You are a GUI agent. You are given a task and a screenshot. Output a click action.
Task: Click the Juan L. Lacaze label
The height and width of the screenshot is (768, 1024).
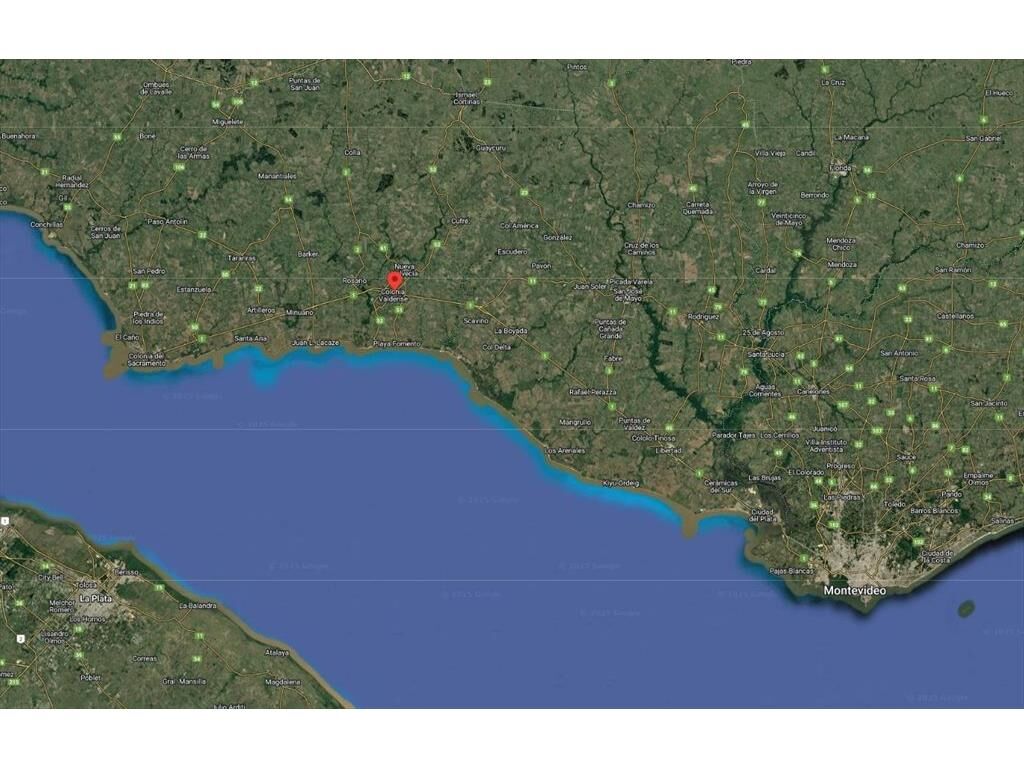point(315,342)
